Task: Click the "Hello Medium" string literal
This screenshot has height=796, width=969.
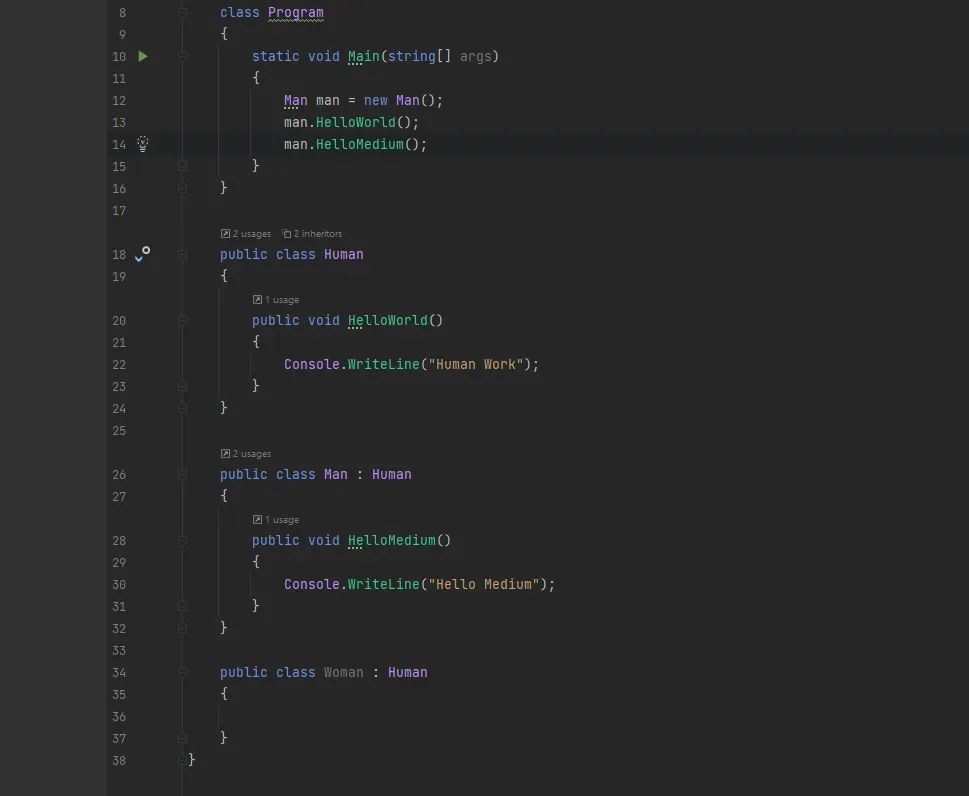Action: pos(484,585)
